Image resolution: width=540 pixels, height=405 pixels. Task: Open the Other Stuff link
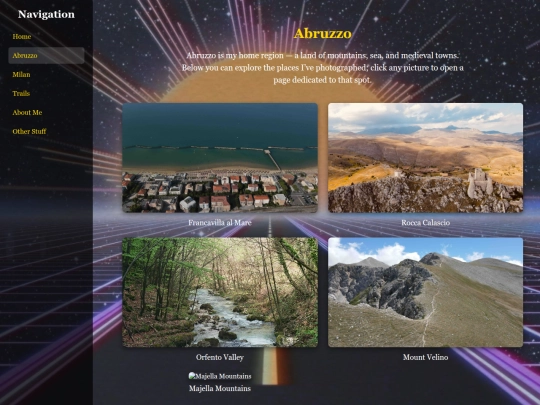[29, 131]
